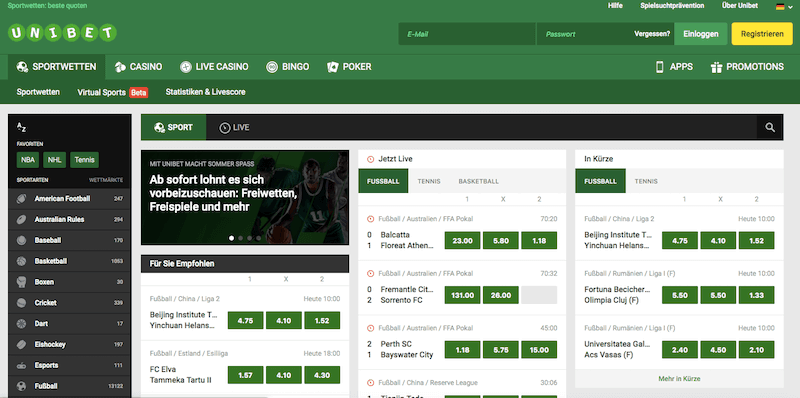Click the second carousel dot on promo banner

tap(240, 238)
